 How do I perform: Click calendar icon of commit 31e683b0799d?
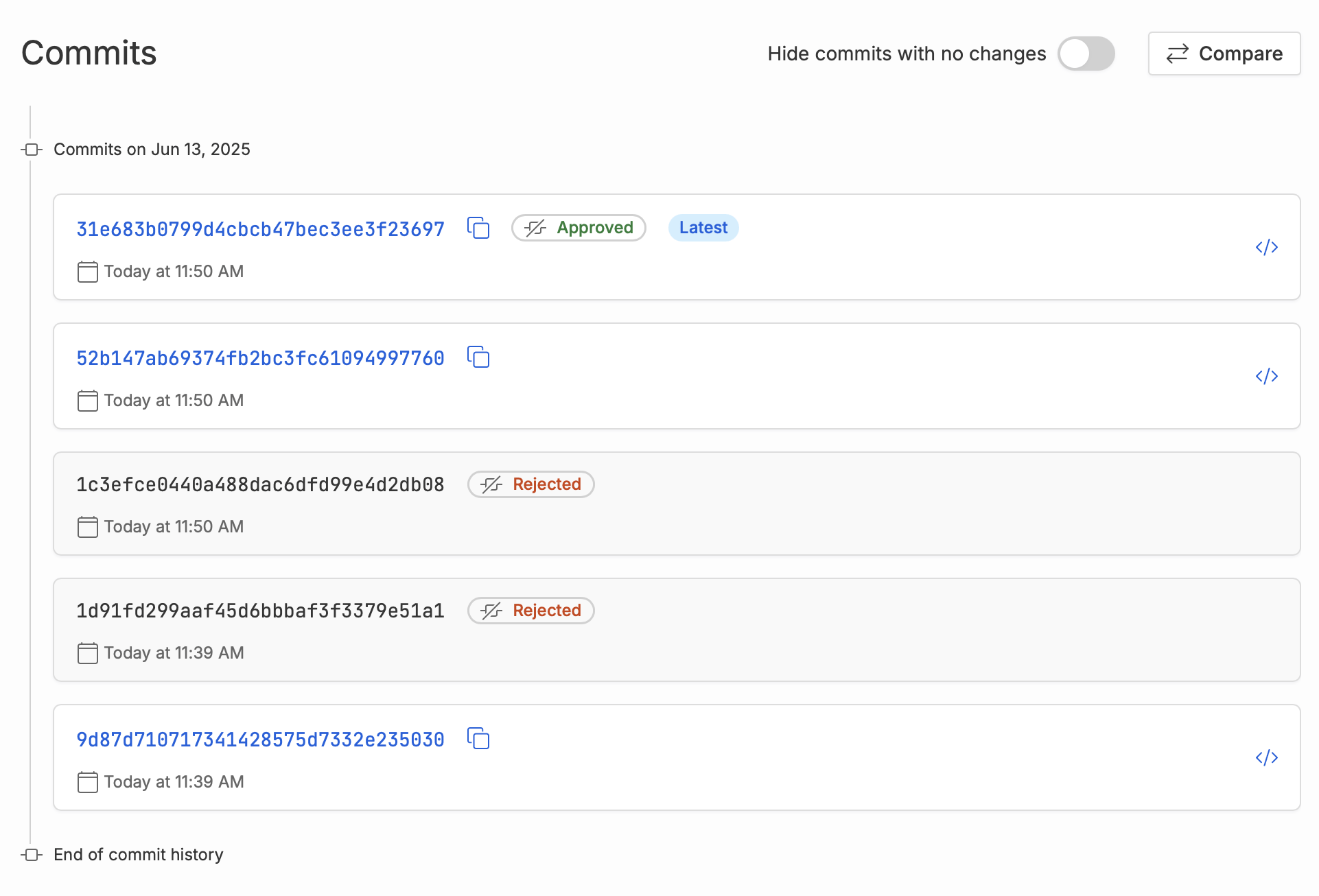88,272
